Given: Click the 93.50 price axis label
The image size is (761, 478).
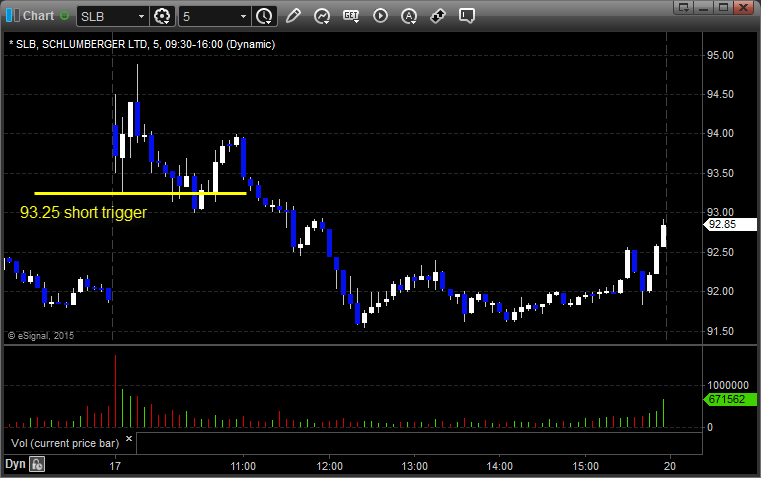Looking at the screenshot, I should click(720, 173).
